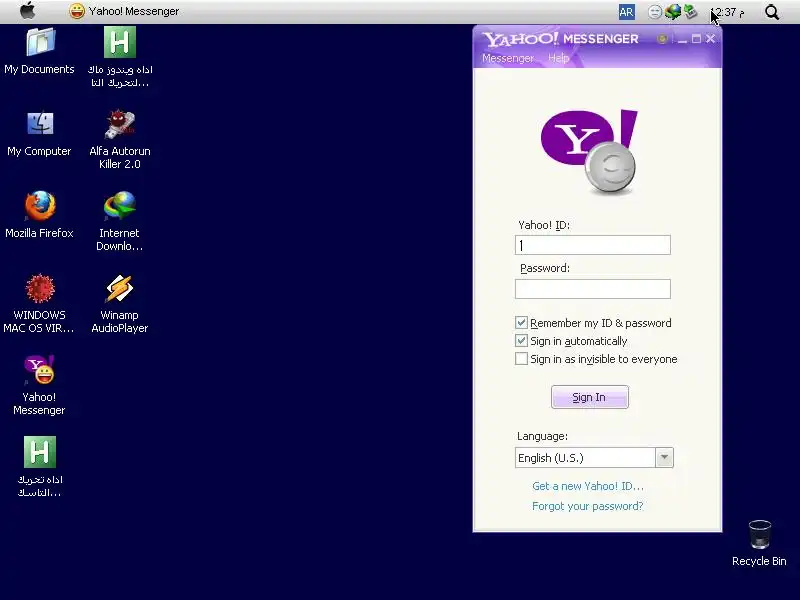800x600 pixels.
Task: Click Forgot your password link
Action: [x=588, y=506]
